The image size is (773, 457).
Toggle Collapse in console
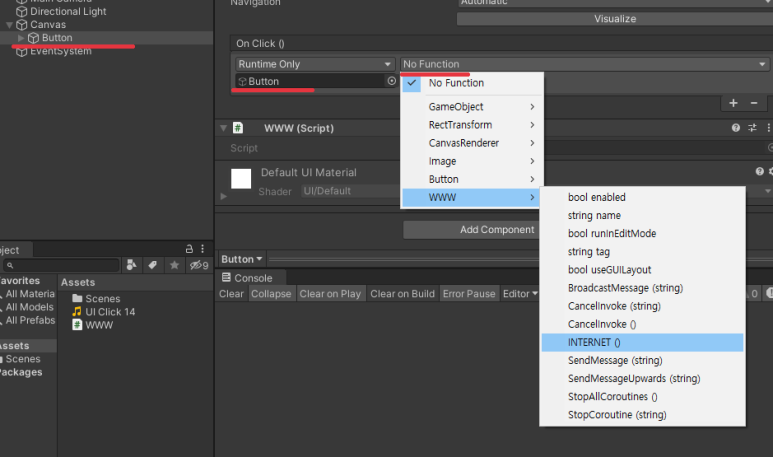[271, 294]
